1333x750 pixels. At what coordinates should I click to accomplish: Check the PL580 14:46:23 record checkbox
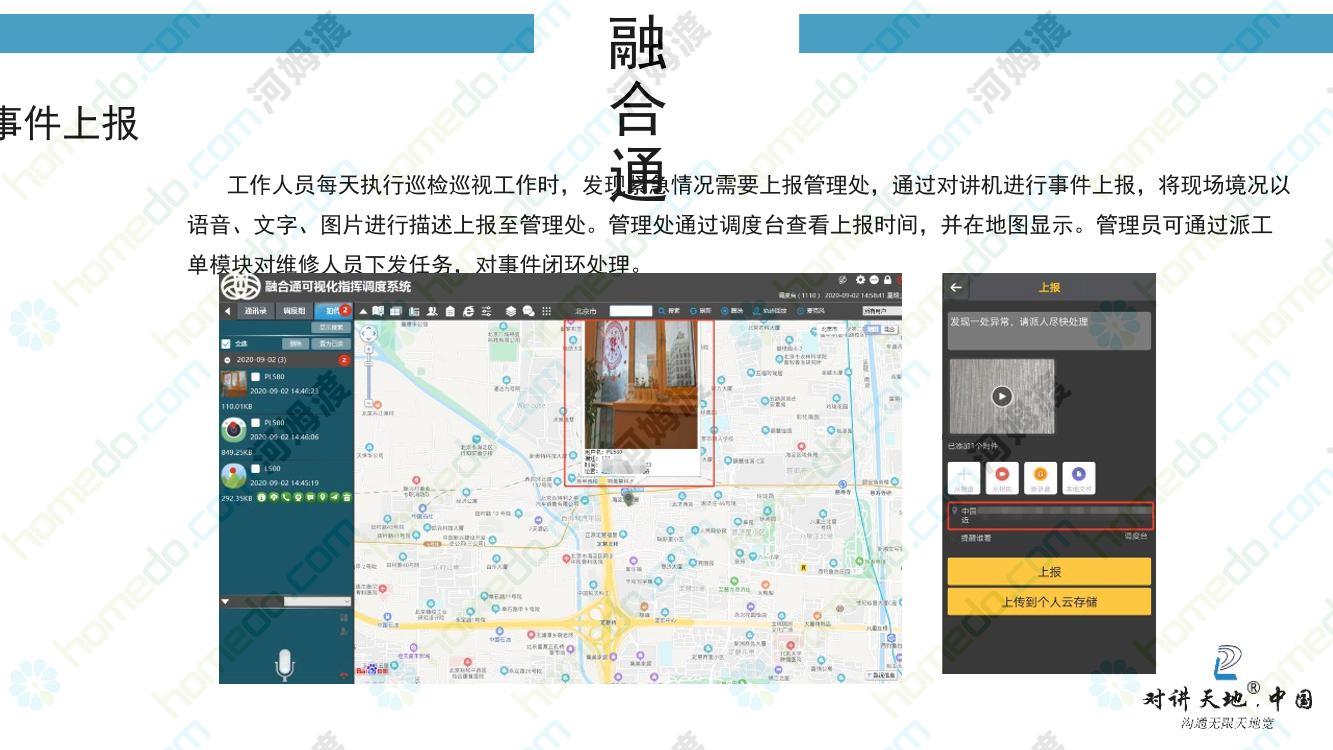[x=255, y=376]
